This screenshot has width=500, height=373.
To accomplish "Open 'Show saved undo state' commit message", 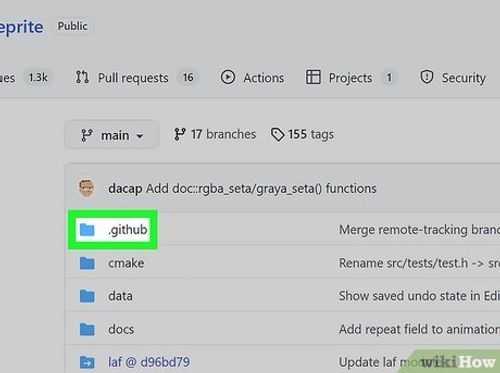I will click(419, 296).
